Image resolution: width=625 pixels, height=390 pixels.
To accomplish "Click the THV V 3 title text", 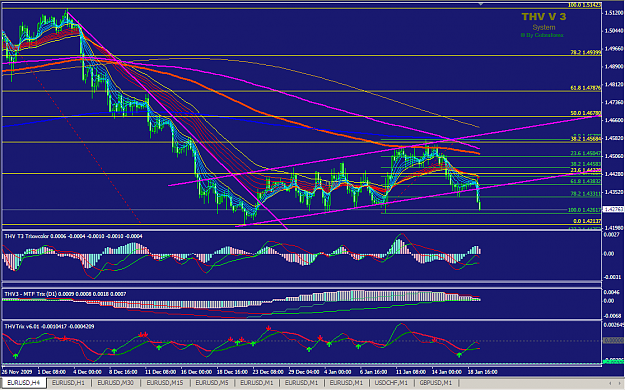I will point(544,17).
